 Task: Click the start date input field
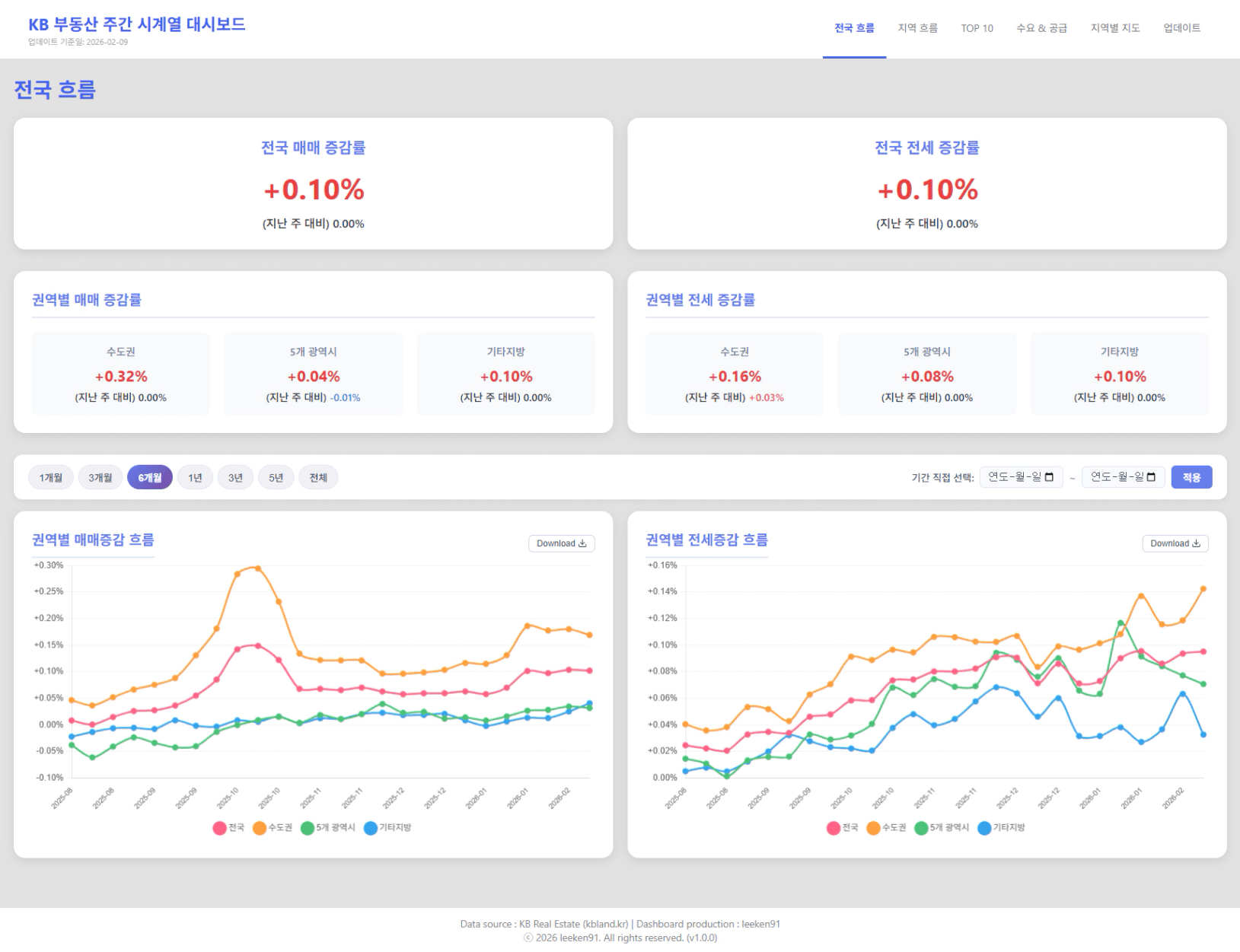point(1012,477)
